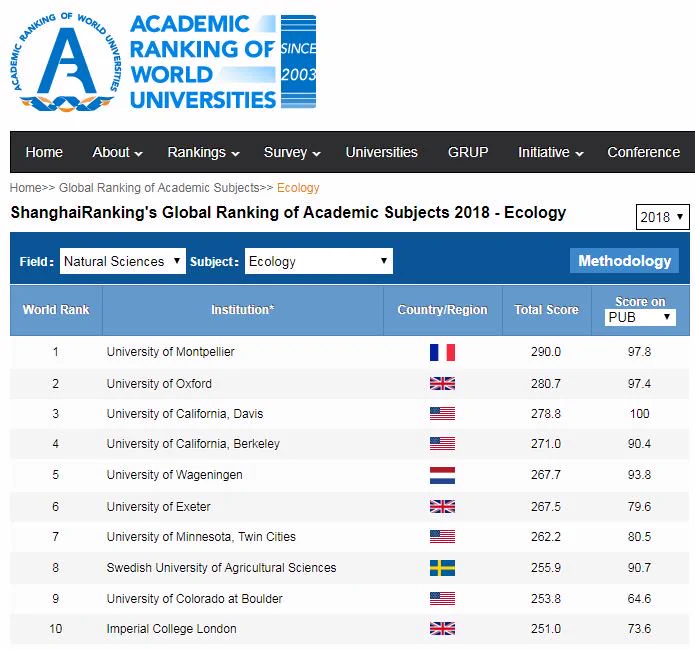Click total score 262.2
695x649 pixels.
(546, 536)
